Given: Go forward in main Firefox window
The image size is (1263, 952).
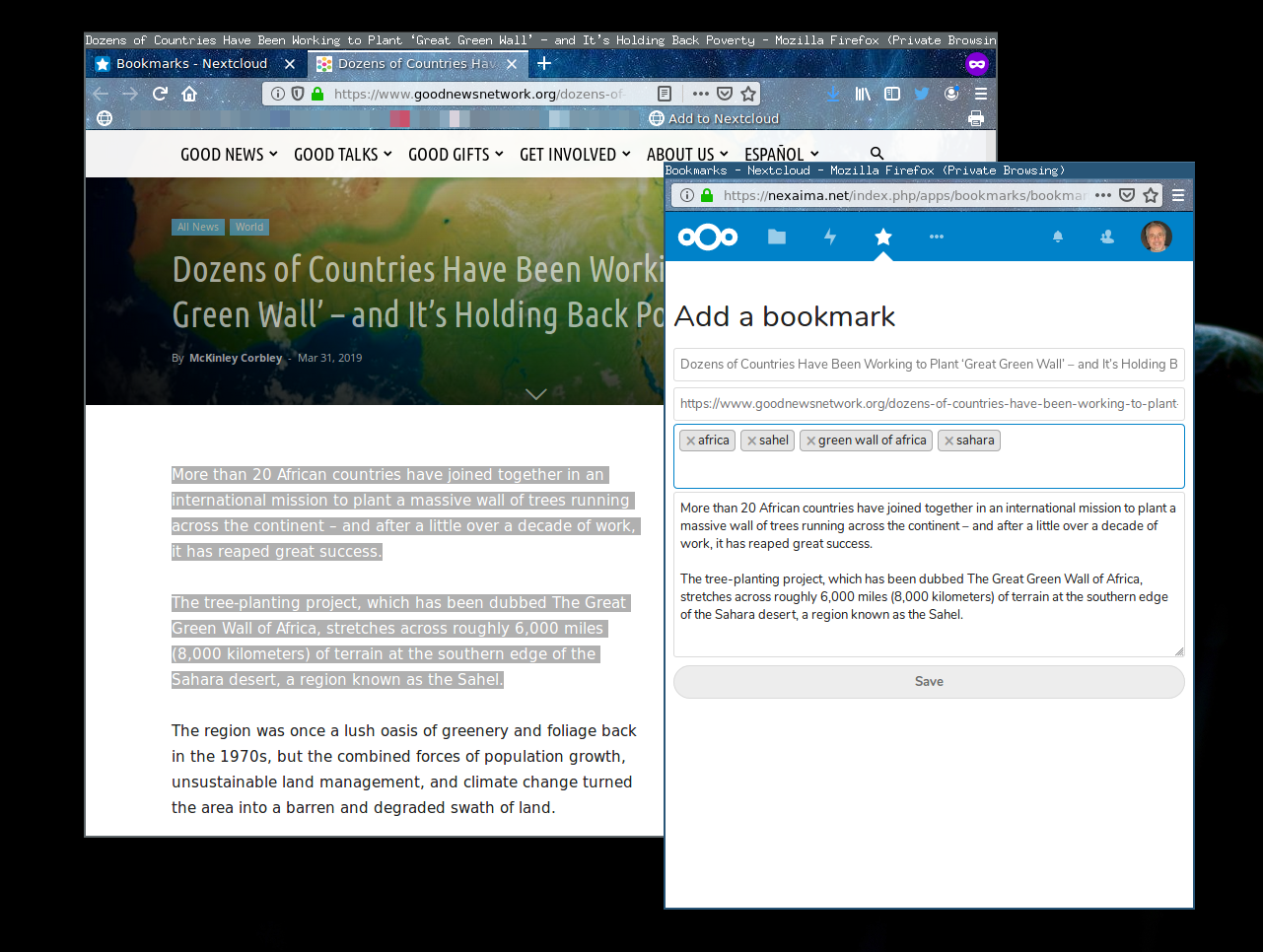Looking at the screenshot, I should point(130,94).
